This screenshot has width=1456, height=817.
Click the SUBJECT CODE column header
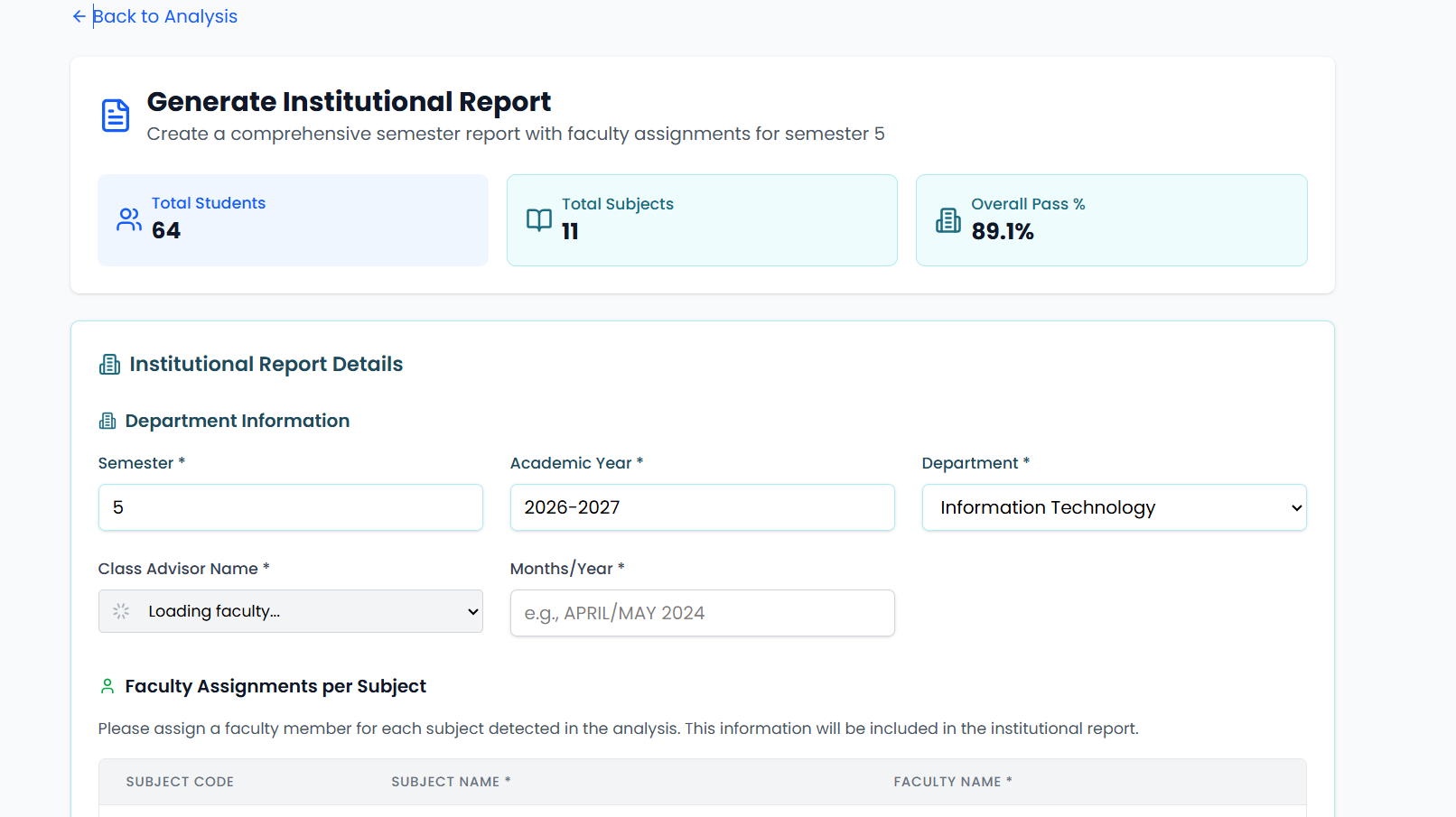pos(180,782)
